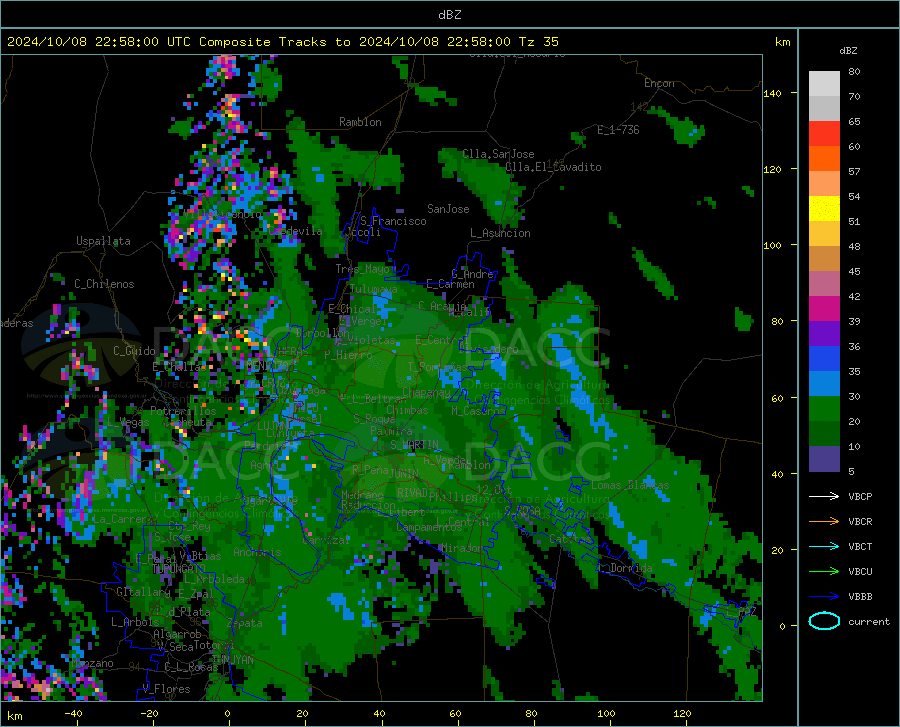Click the SanJose map label
The width and height of the screenshot is (900, 727).
click(448, 209)
